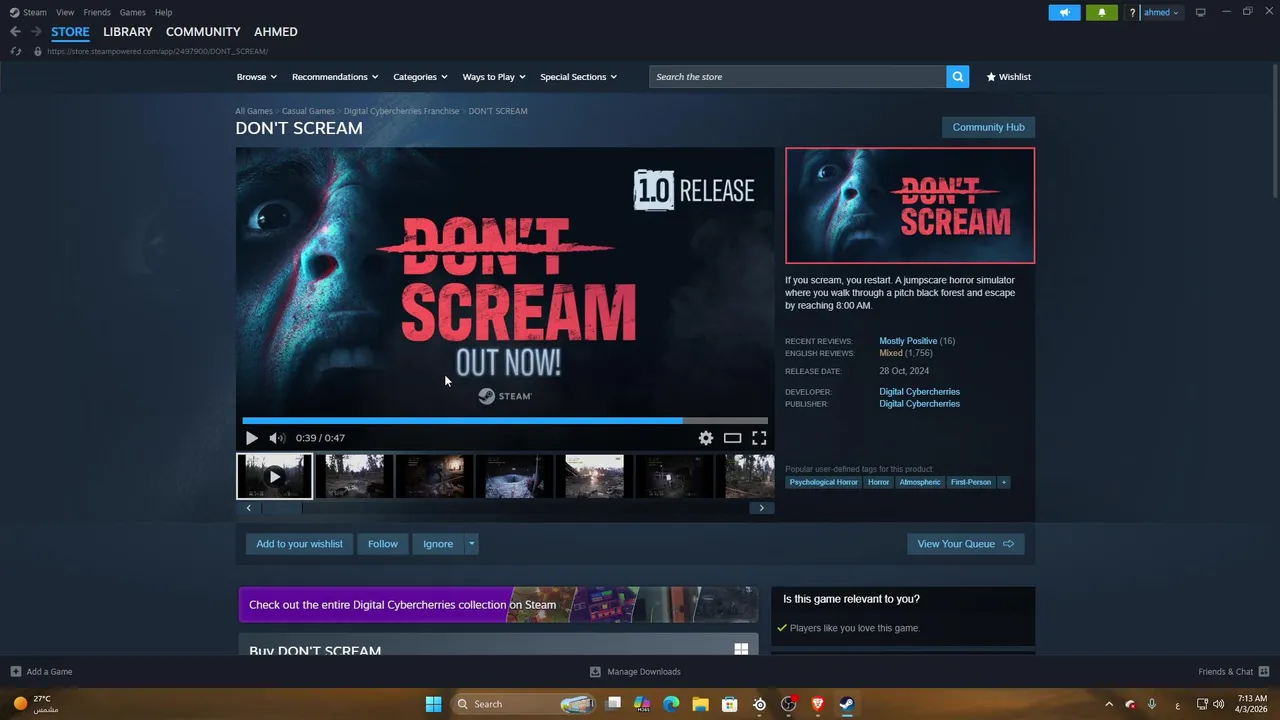Image resolution: width=1280 pixels, height=720 pixels.
Task: Go forward with the right arrow navigation icon
Action: click(x=36, y=32)
